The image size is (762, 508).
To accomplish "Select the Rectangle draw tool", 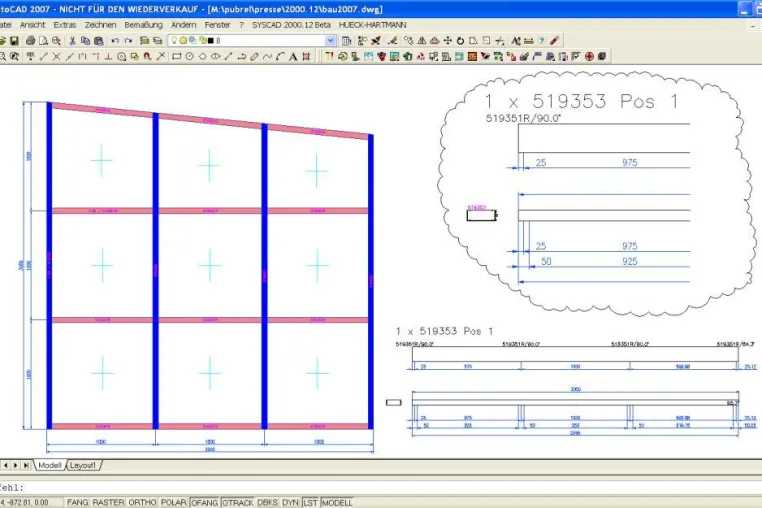I will [x=177, y=56].
